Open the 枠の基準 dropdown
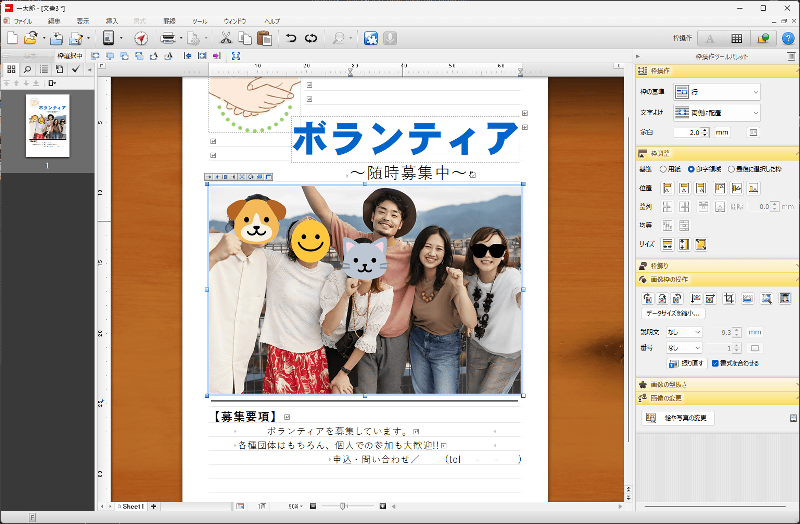 point(716,92)
